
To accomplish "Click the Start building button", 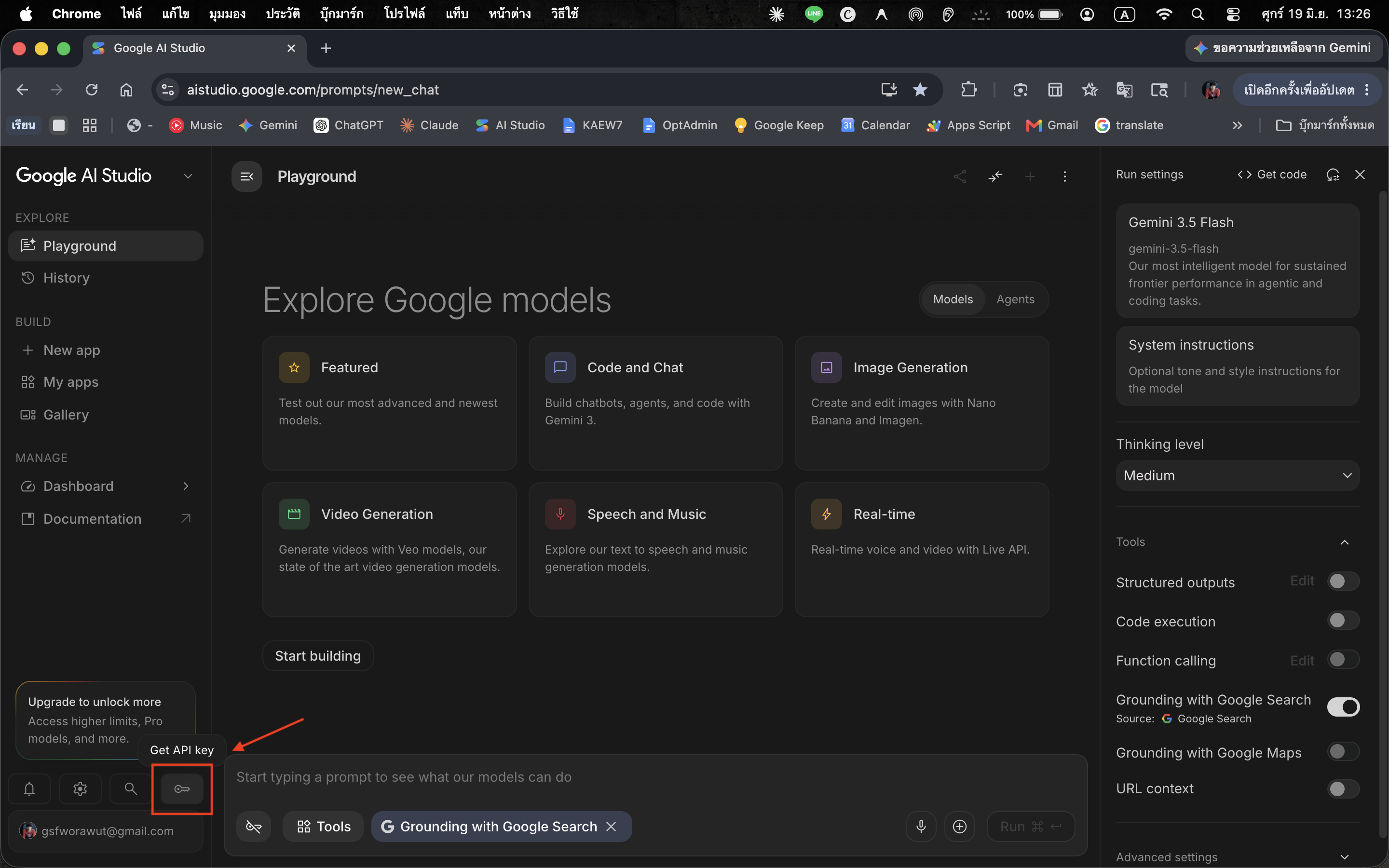I will (318, 656).
